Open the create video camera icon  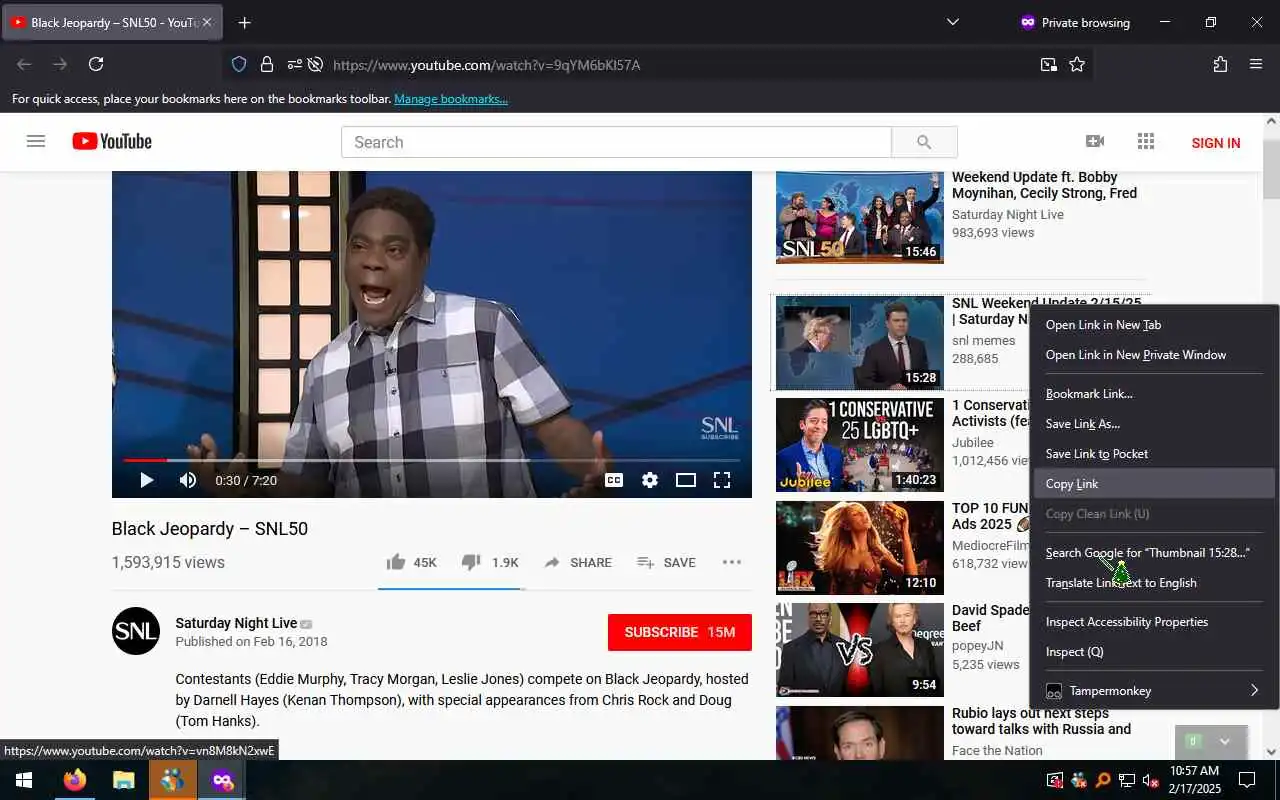(x=1095, y=141)
